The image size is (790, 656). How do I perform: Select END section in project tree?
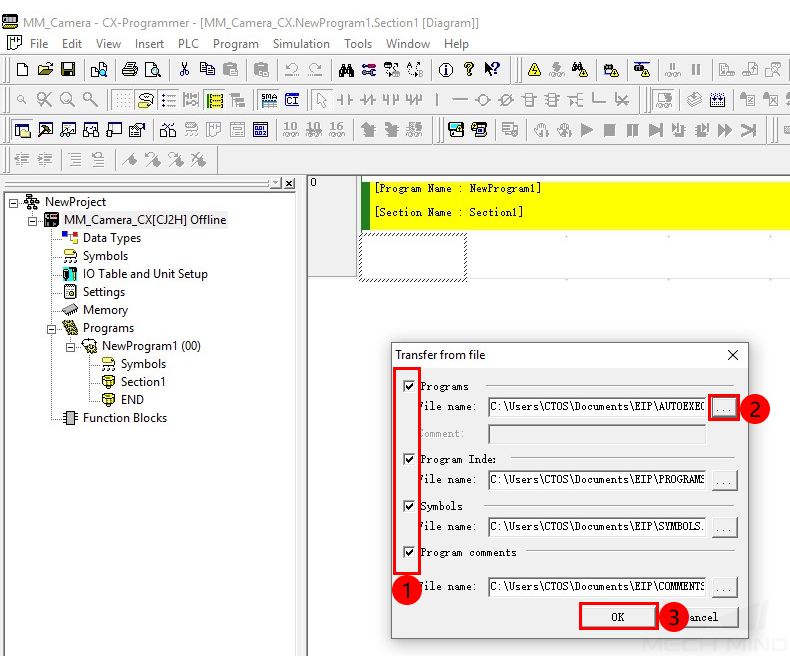[x=132, y=400]
